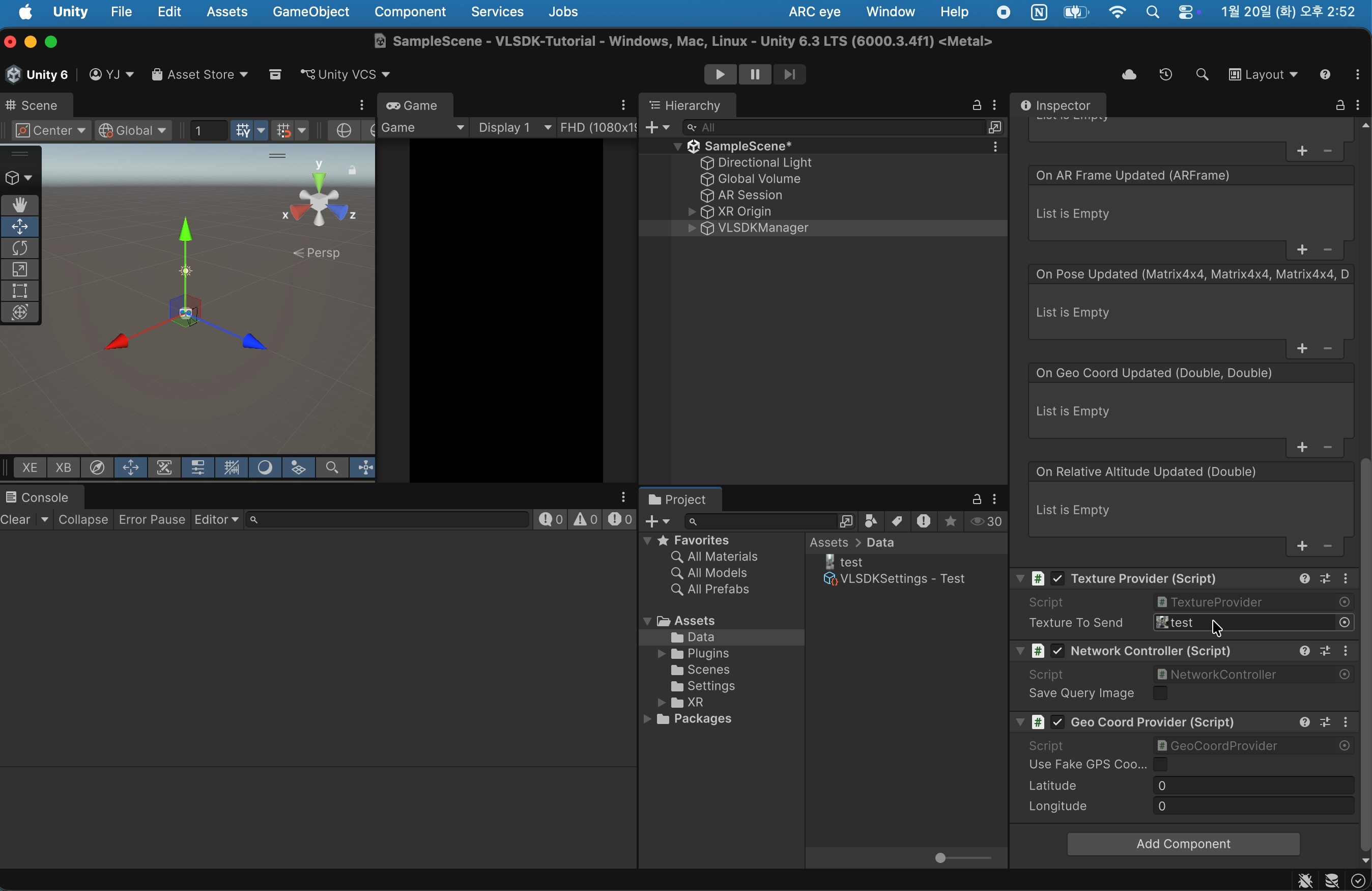
Task: Disable the Texture Provider script component checkbox
Action: (1057, 579)
